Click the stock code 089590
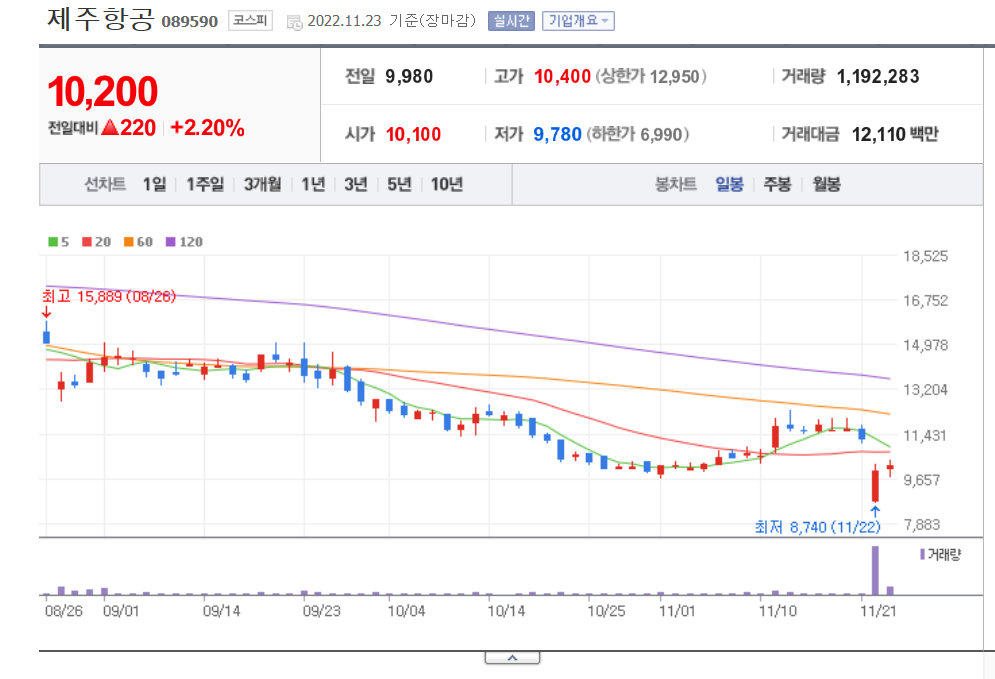Viewport: 995px width, 679px height. click(190, 22)
